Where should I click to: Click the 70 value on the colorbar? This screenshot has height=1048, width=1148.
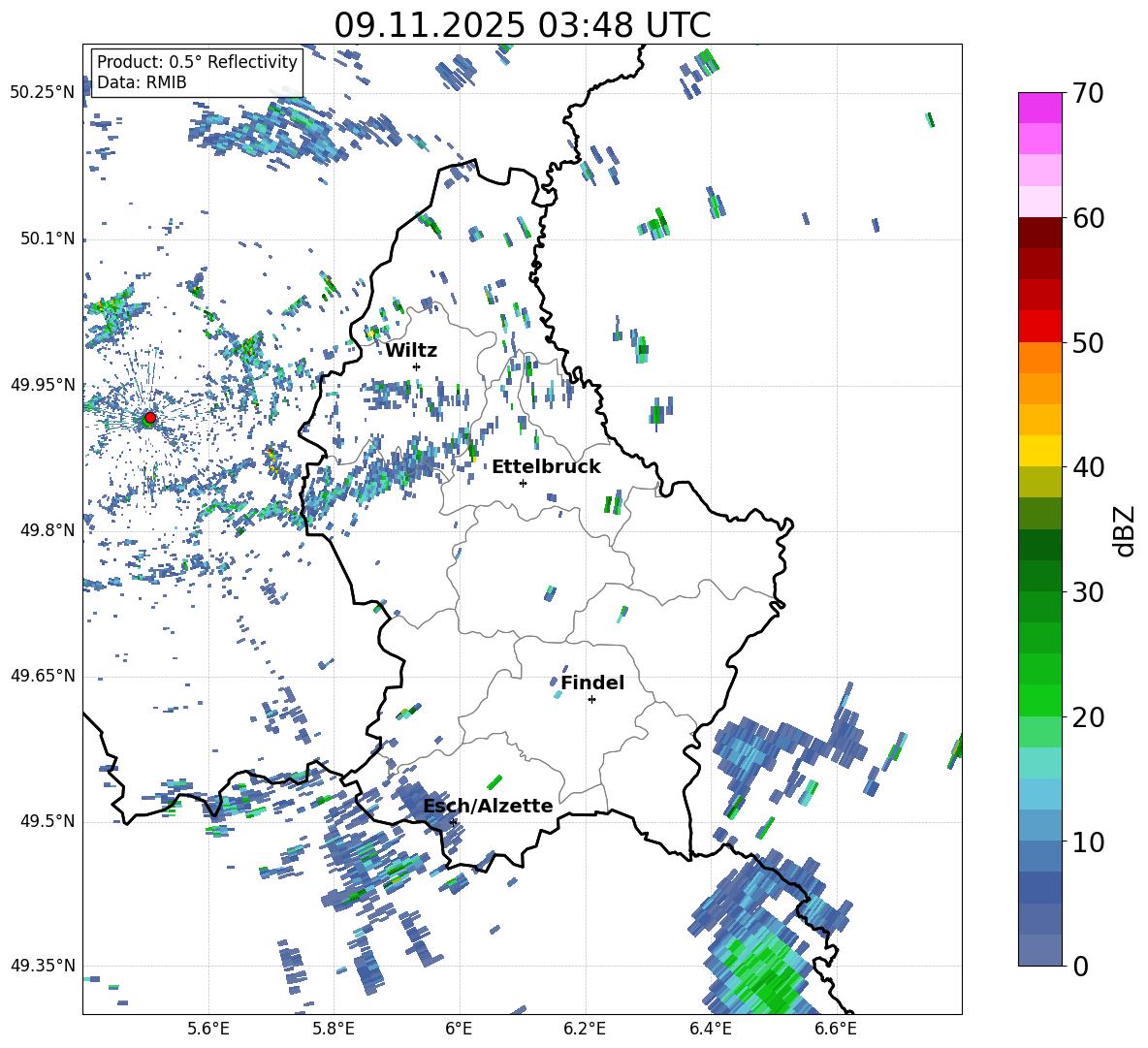tap(1088, 94)
